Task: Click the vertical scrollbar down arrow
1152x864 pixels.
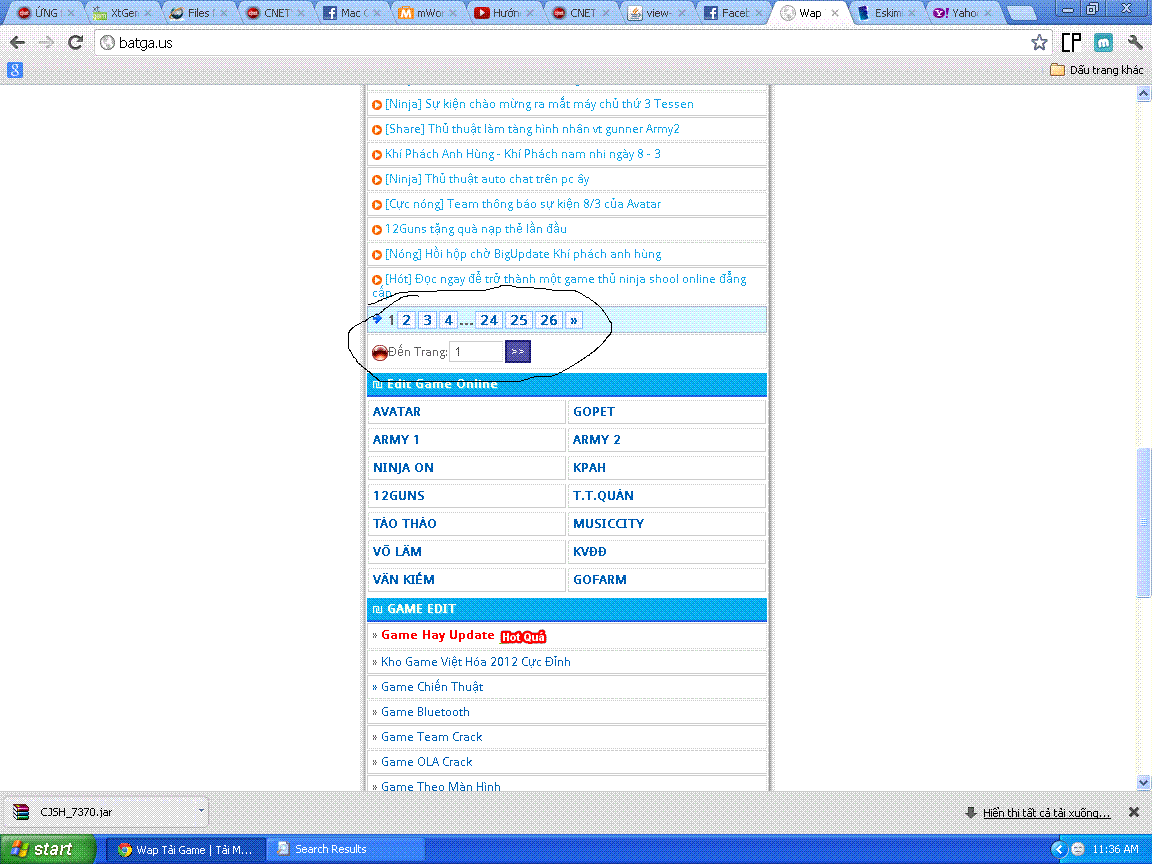Action: 1144,782
